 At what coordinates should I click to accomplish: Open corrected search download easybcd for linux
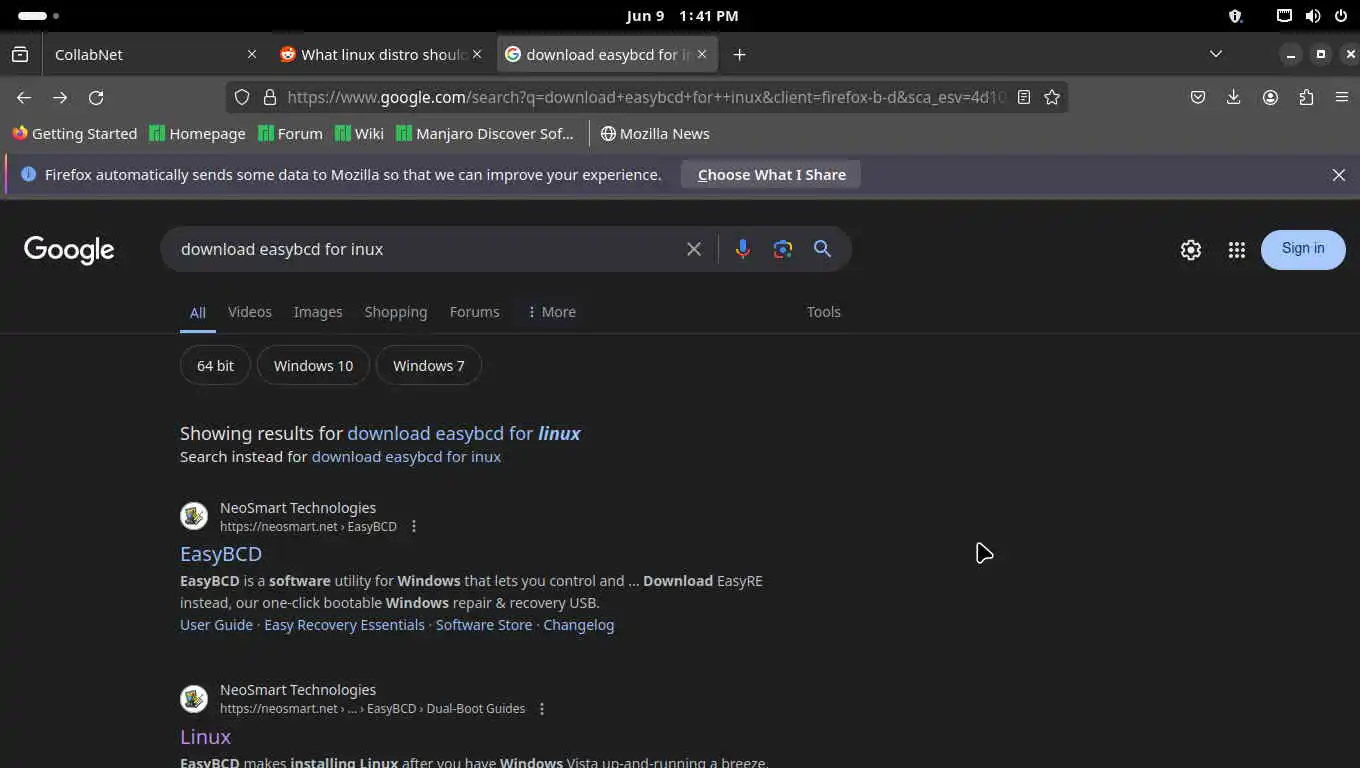464,433
